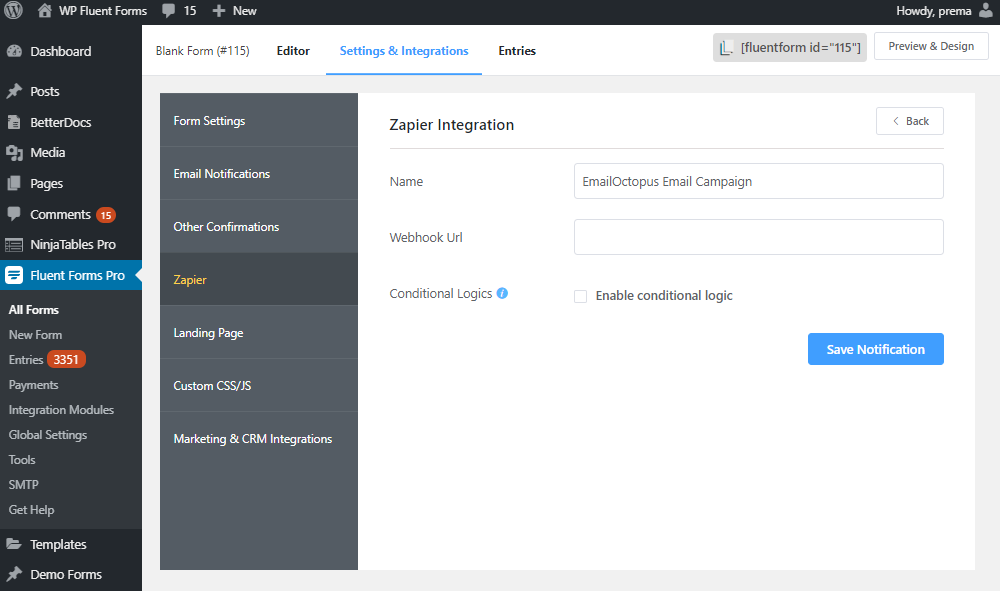Open Custom CSS/JS settings
Image resolution: width=1000 pixels, height=591 pixels.
(x=259, y=385)
